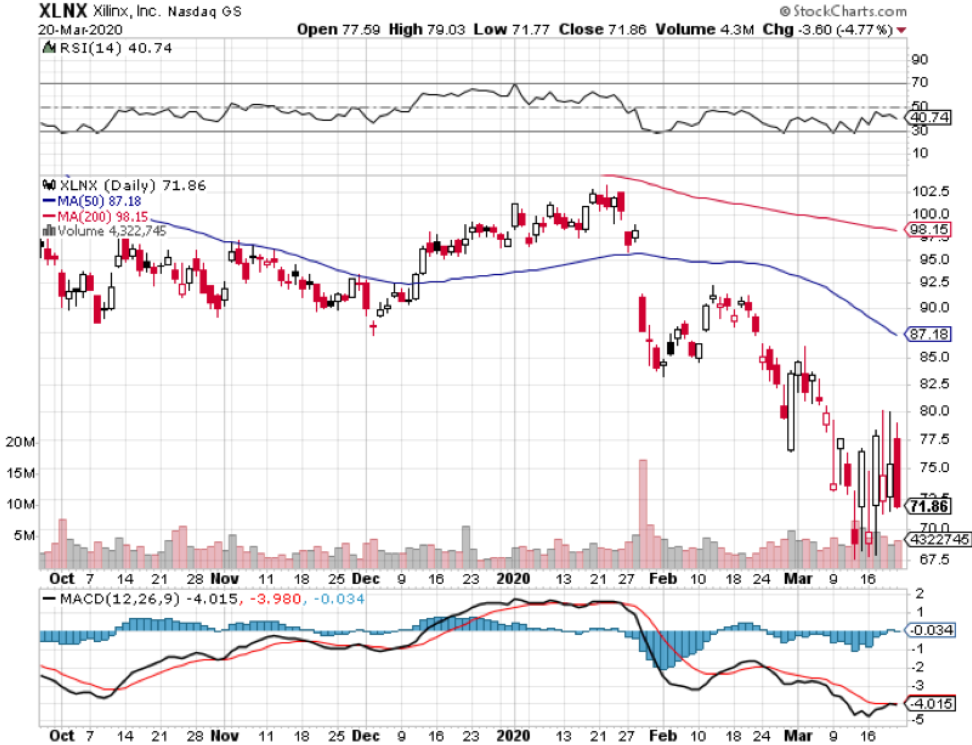Select the 'Xilinx, Inc.' company name

(128, 11)
